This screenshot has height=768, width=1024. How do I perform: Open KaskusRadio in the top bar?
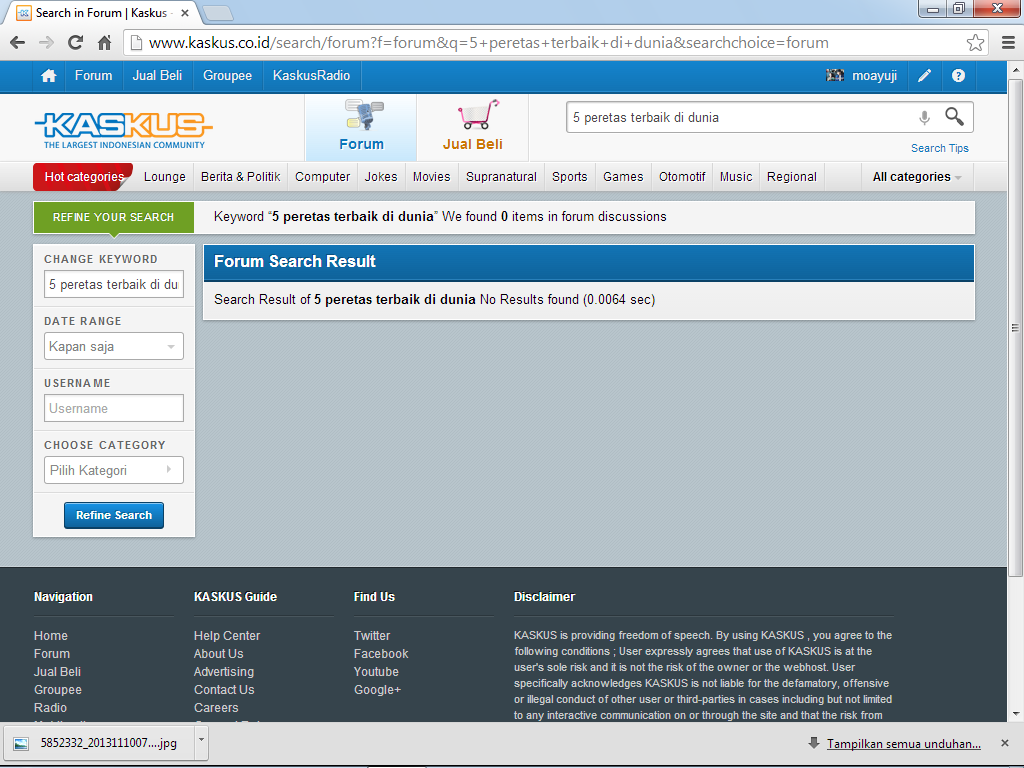click(312, 76)
